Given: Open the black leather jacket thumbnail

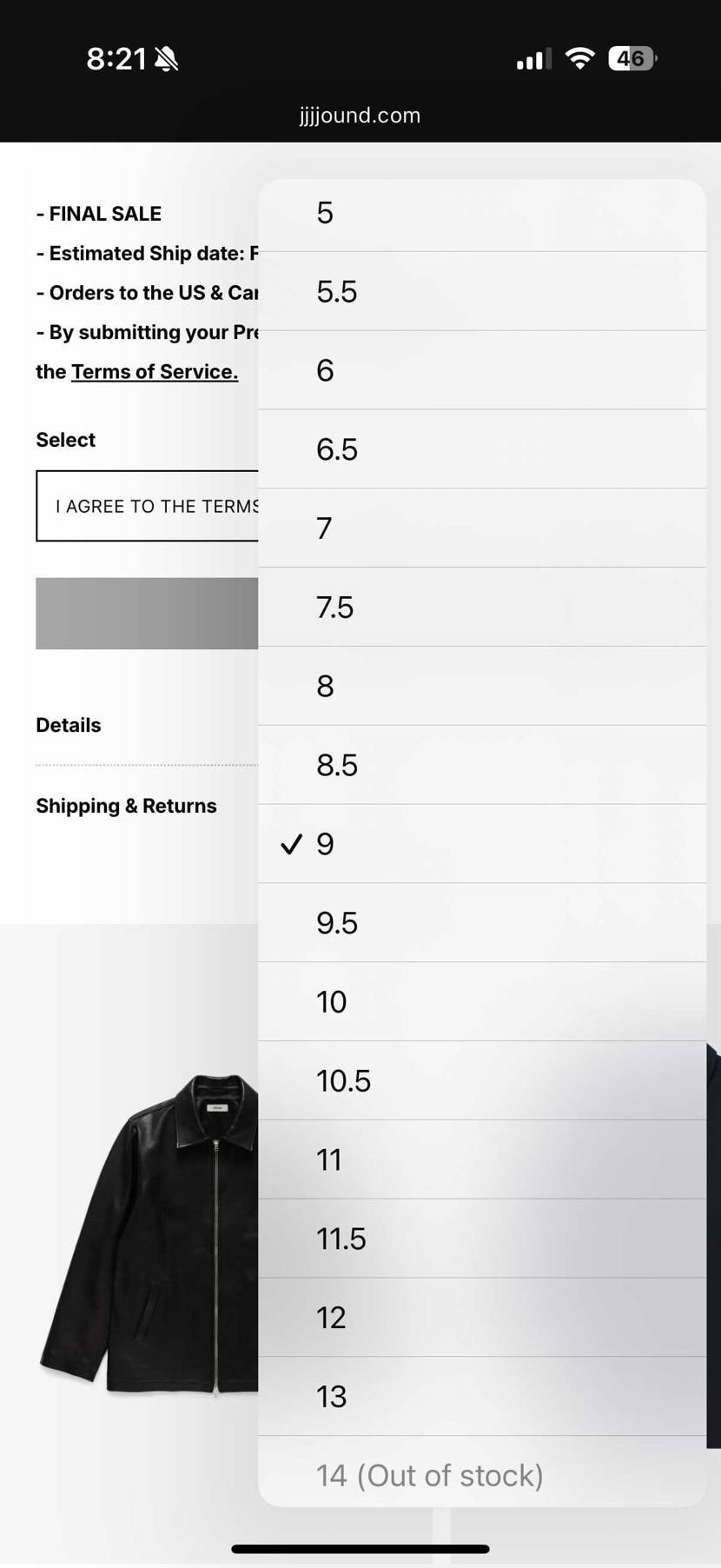Looking at the screenshot, I should (x=152, y=1234).
